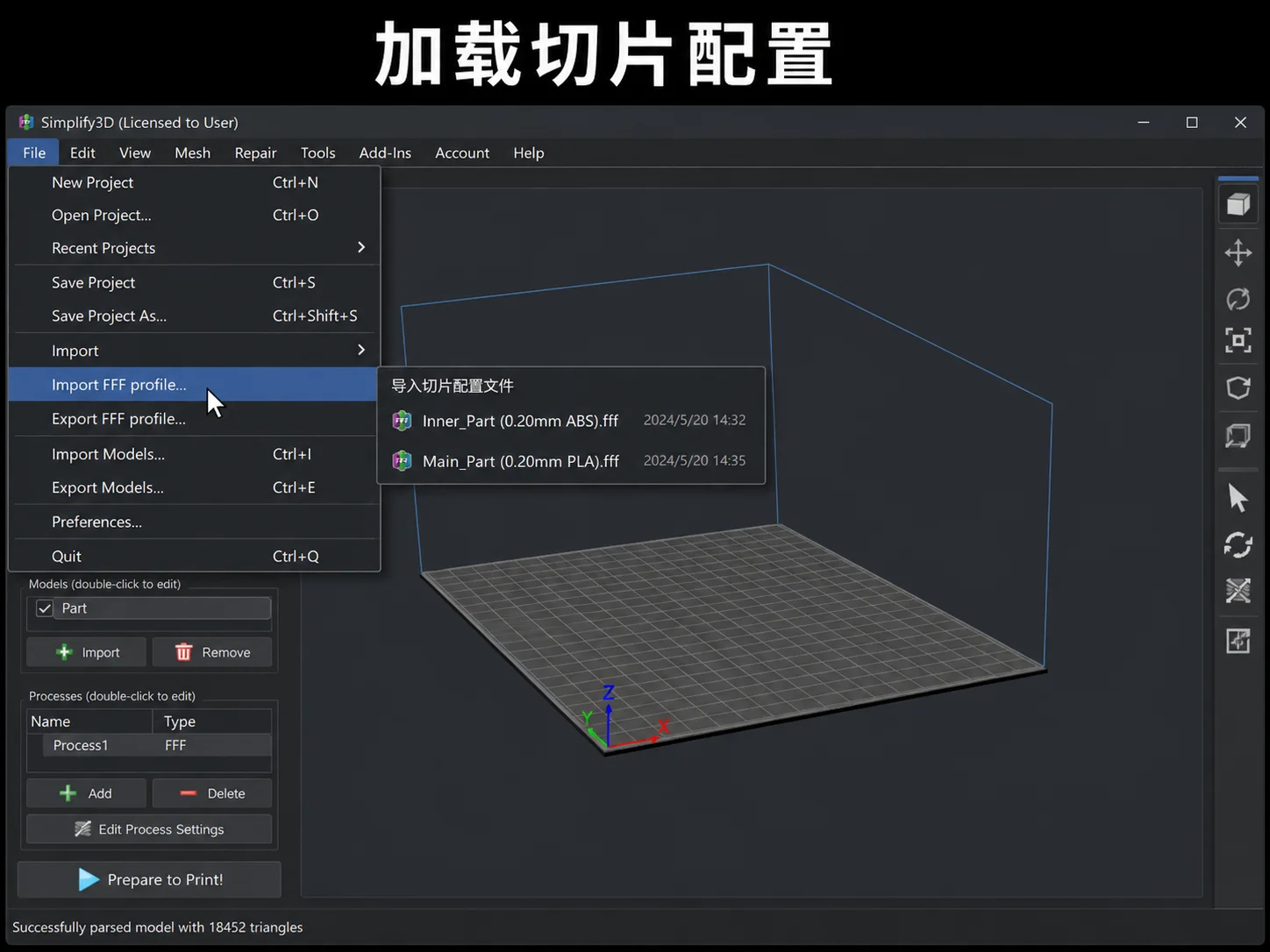Select the circular rotate view tool

(1238, 299)
